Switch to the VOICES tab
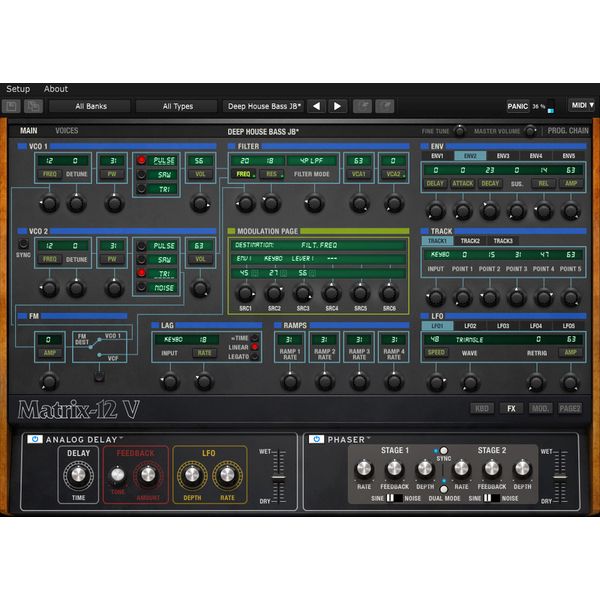Viewport: 600px width, 600px height. click(67, 131)
